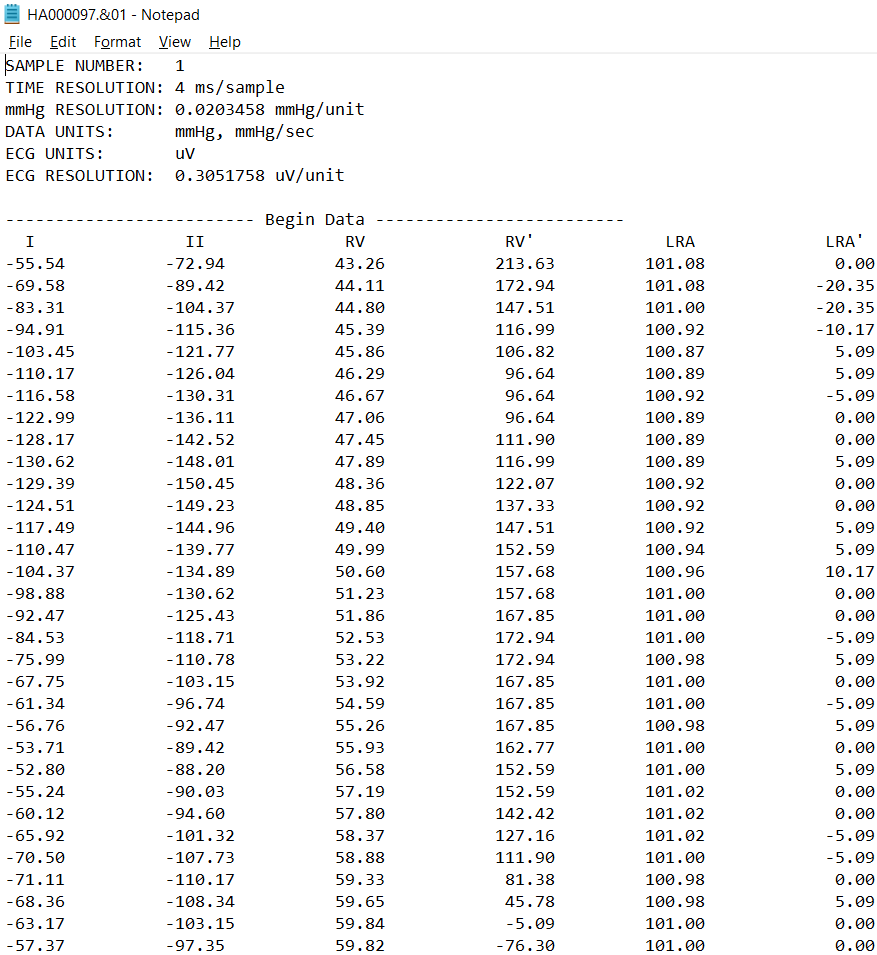Click the column header LRA
Screen dimensions: 877x955
pyautogui.click(x=680, y=241)
